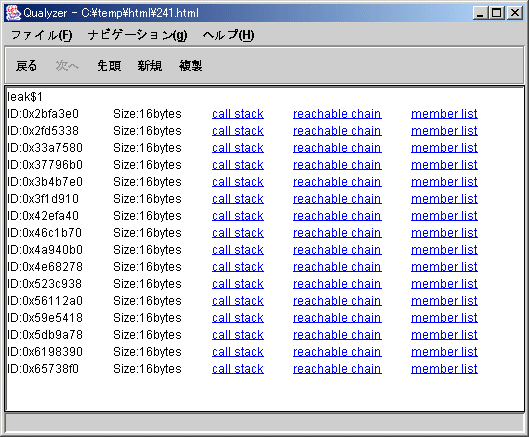The height and width of the screenshot is (437, 529).
Task: Open member list for ID:0x4e68278
Action: pyautogui.click(x=444, y=267)
